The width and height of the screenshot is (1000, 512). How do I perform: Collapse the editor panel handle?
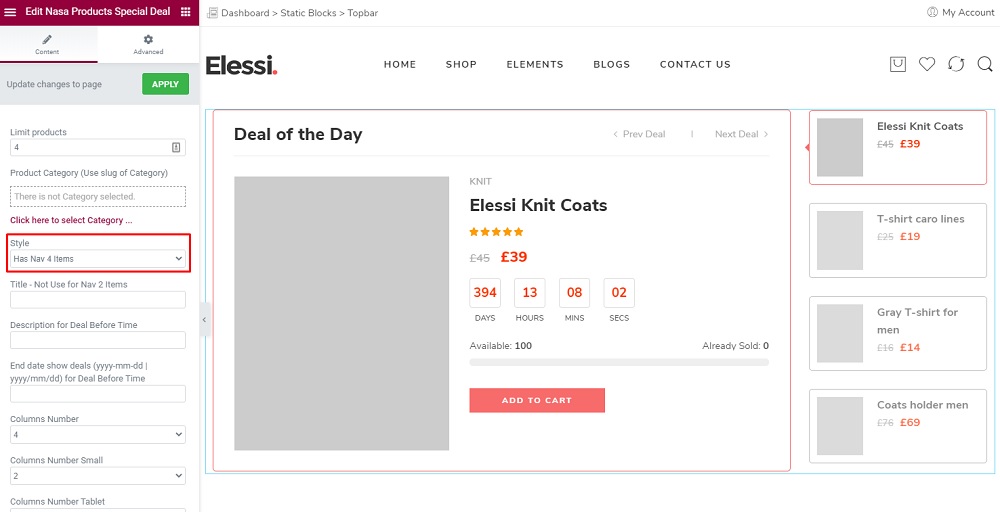[205, 319]
